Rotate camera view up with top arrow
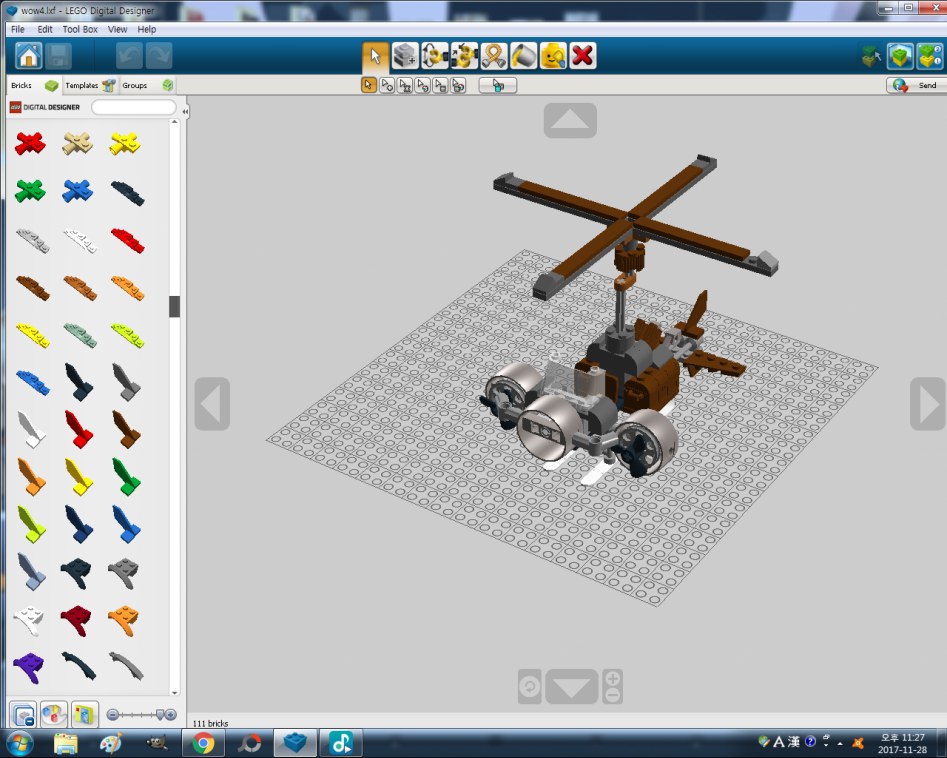The height and width of the screenshot is (758, 947). pos(570,121)
